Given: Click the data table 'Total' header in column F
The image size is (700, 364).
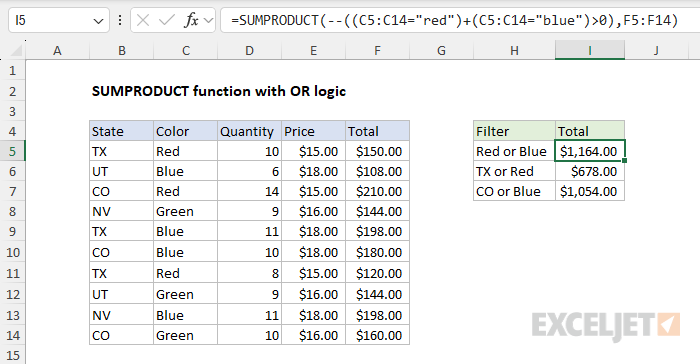Looking at the screenshot, I should (x=377, y=131).
